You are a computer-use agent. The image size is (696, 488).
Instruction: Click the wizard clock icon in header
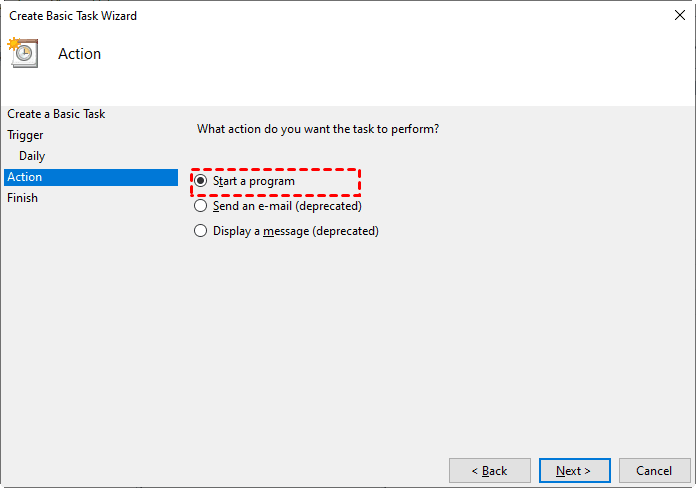22,52
